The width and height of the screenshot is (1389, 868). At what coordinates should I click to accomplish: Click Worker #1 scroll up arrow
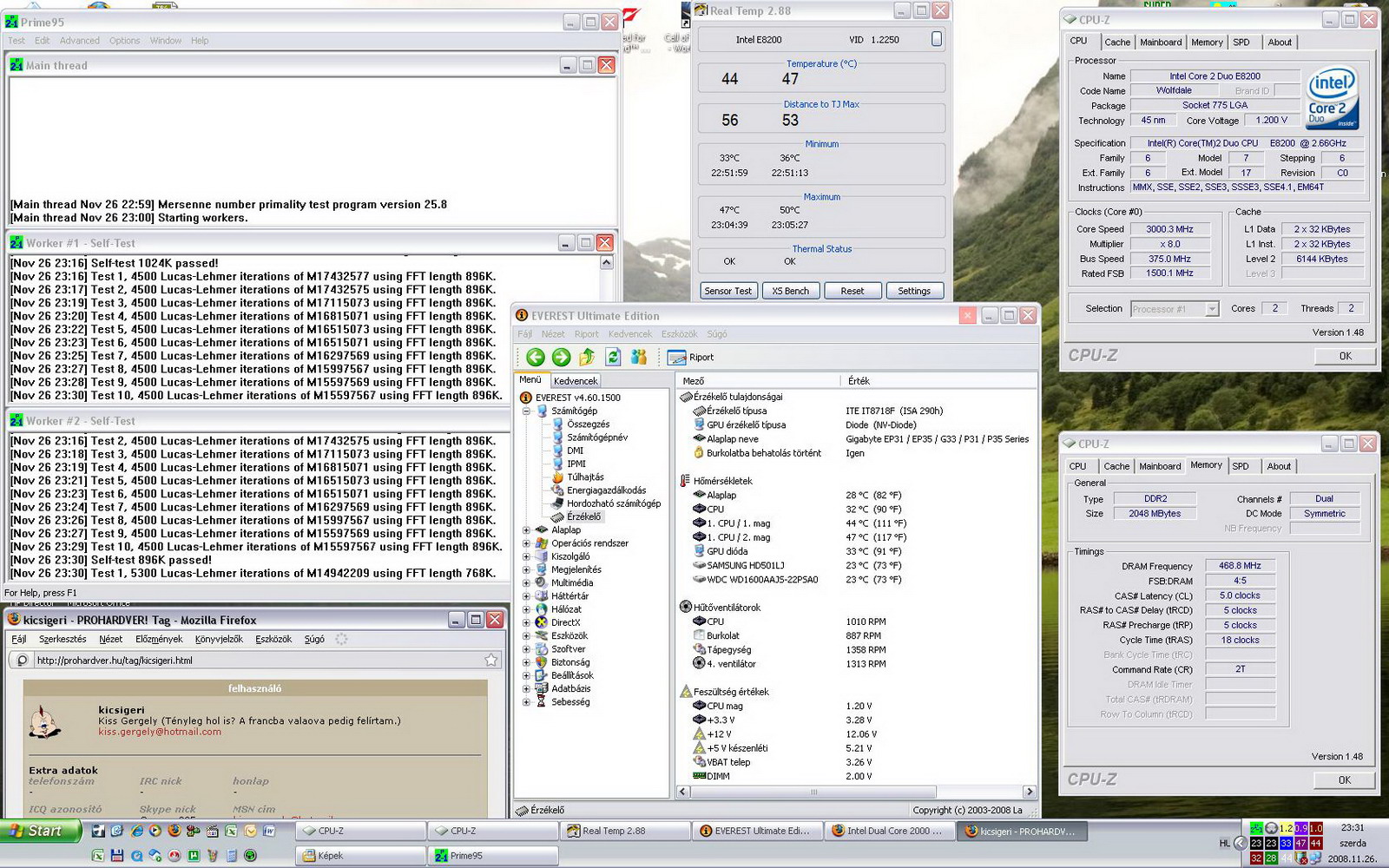(x=606, y=262)
